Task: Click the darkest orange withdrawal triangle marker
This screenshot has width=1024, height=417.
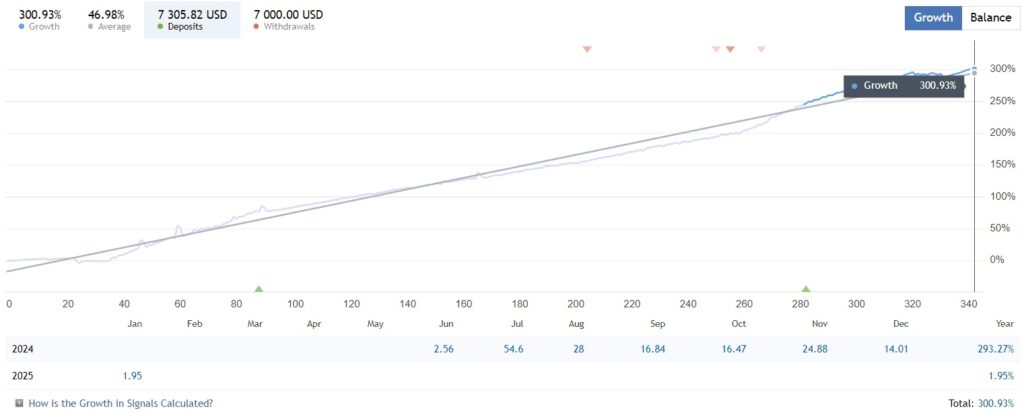Action: click(730, 49)
